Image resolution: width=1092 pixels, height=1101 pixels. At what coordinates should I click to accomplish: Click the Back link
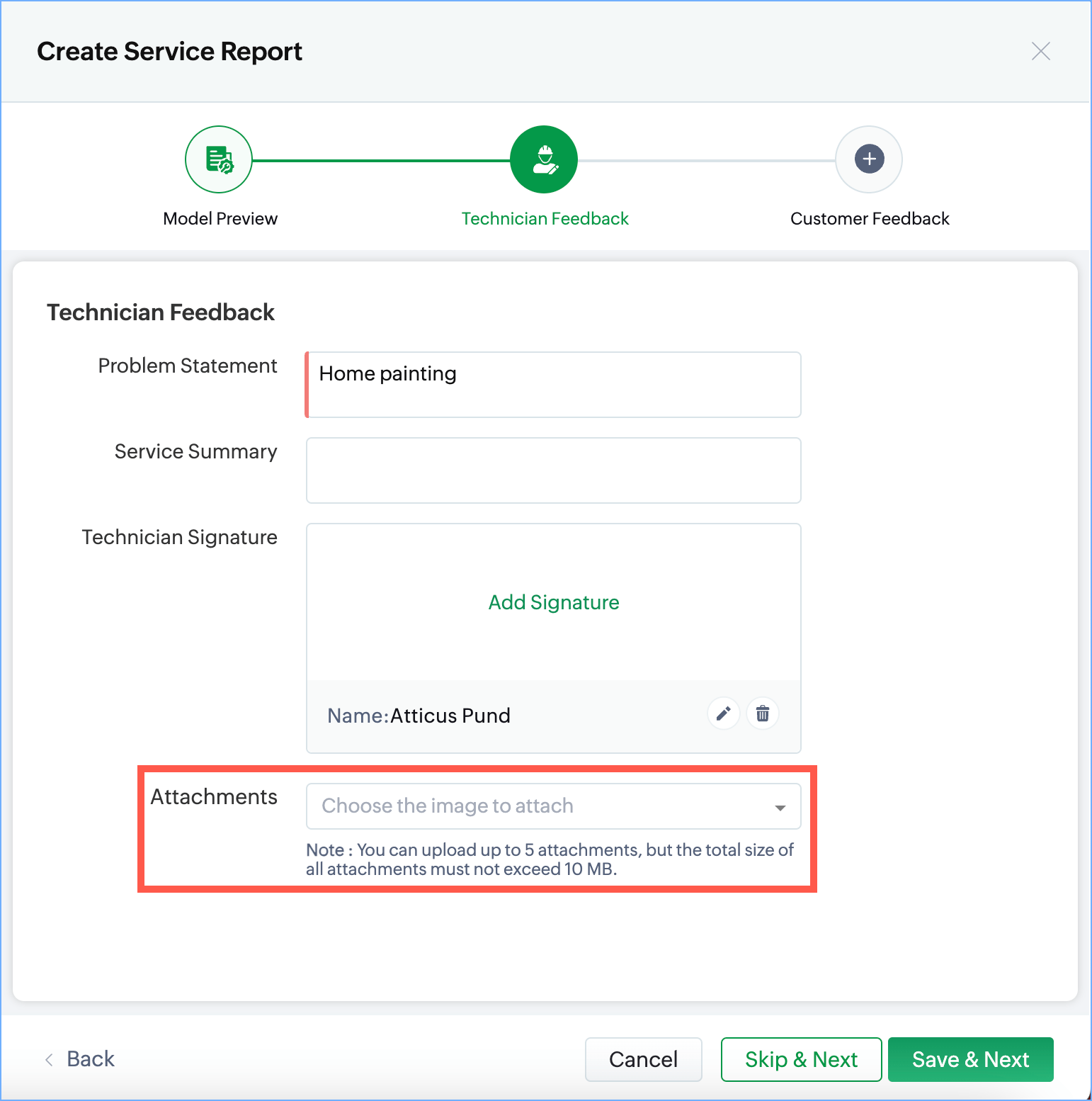click(x=90, y=1059)
